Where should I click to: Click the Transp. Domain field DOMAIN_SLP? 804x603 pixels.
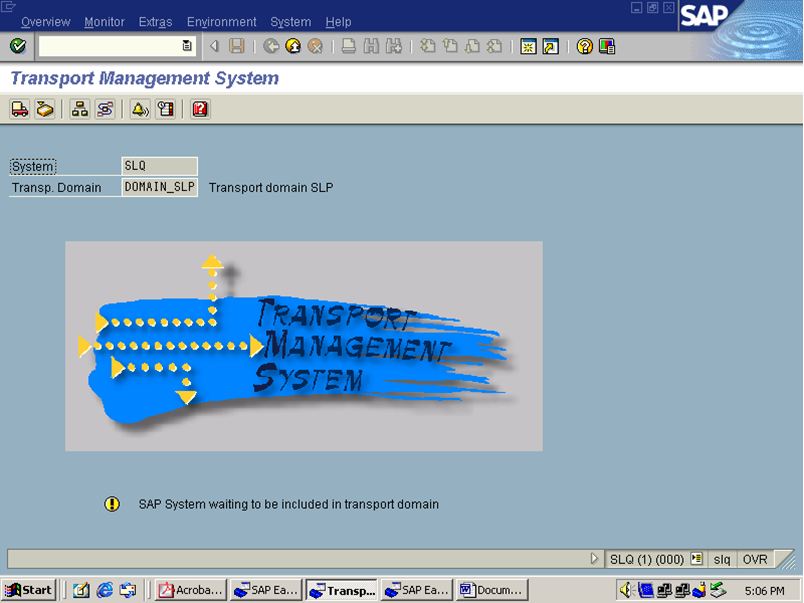tap(159, 187)
